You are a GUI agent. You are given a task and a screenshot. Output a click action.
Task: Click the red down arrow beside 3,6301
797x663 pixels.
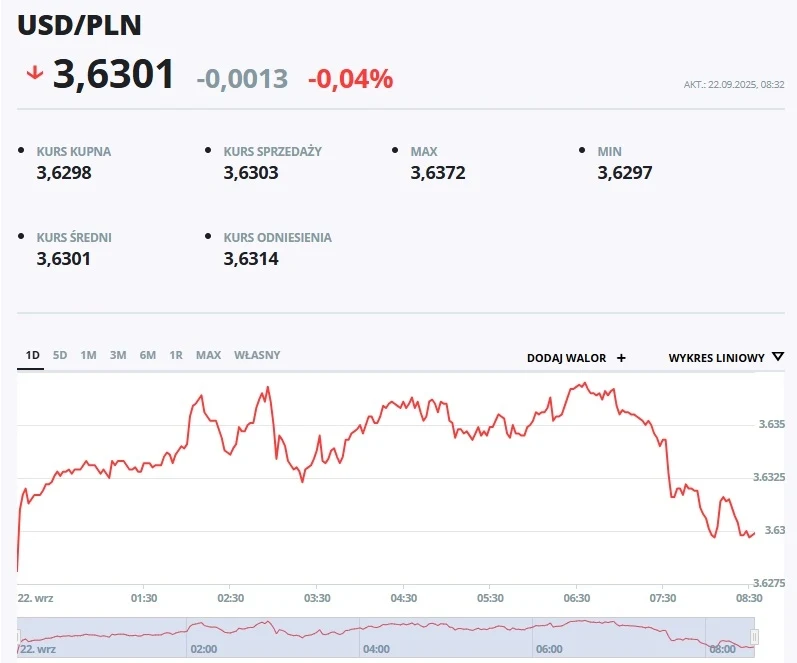pos(35,73)
